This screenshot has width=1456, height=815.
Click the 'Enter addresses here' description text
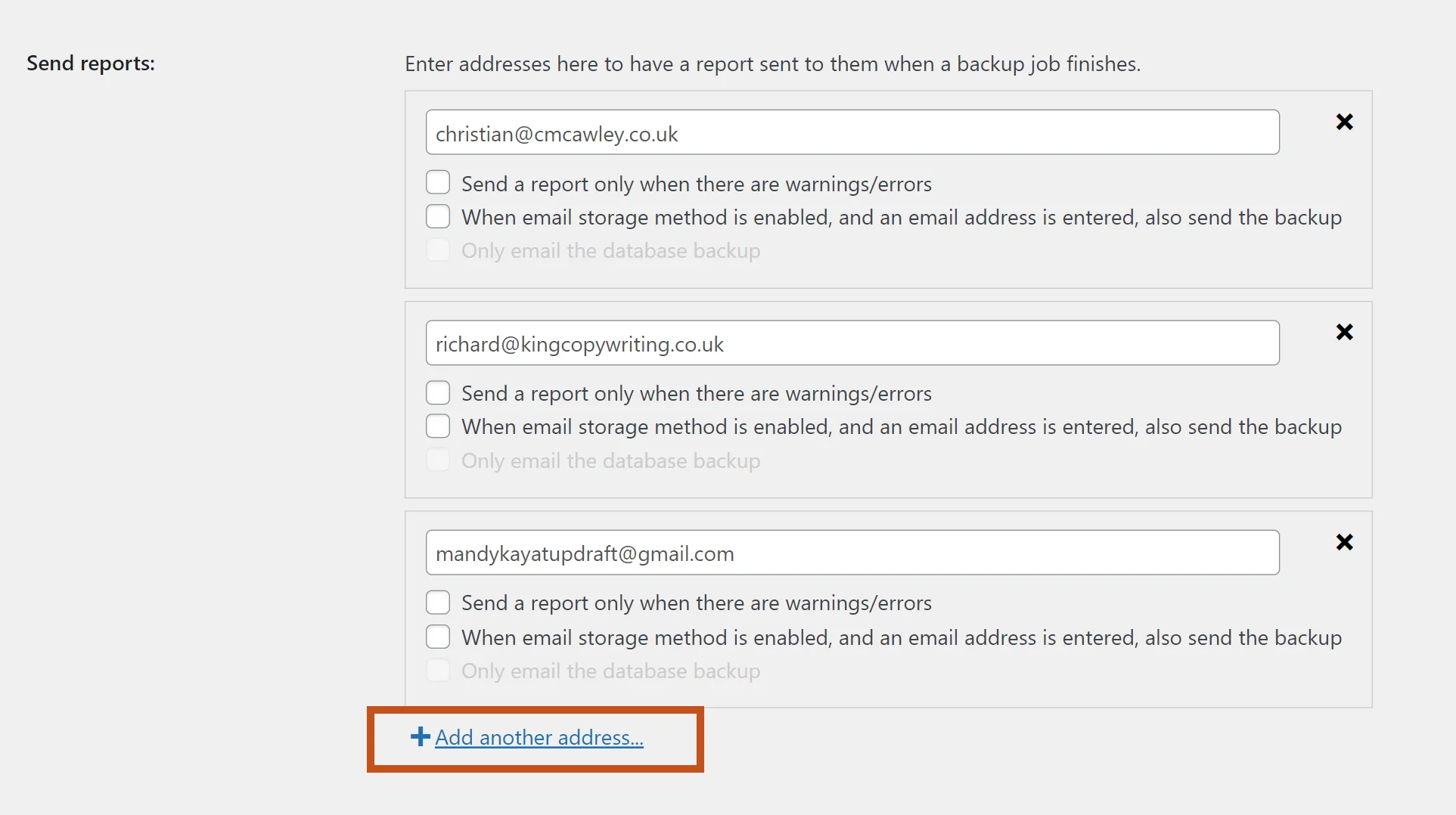[772, 64]
